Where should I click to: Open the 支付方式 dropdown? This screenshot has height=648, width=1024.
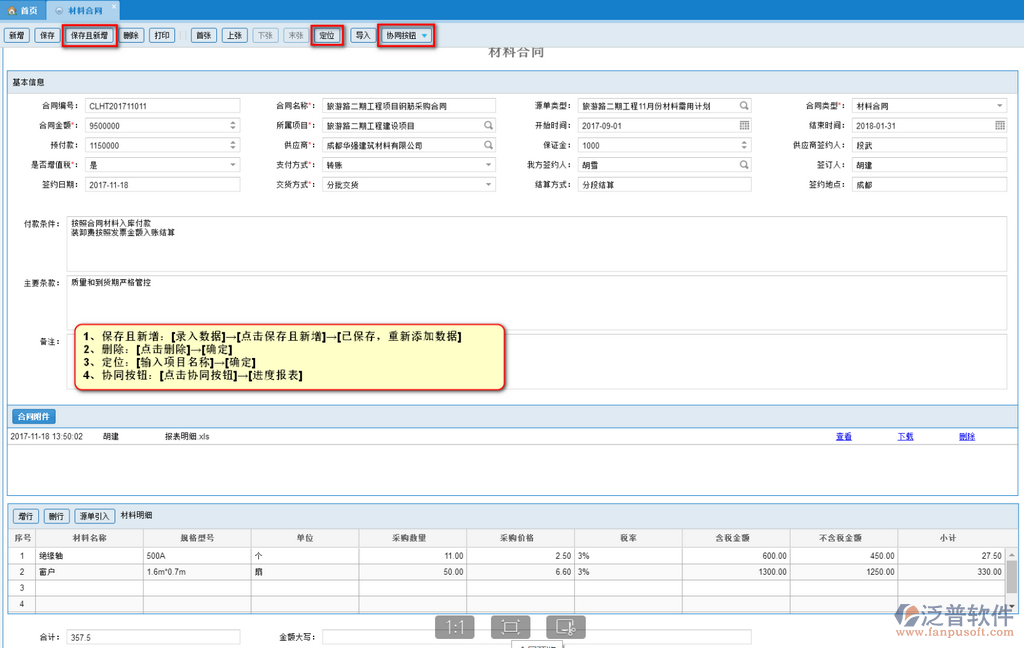tap(488, 165)
